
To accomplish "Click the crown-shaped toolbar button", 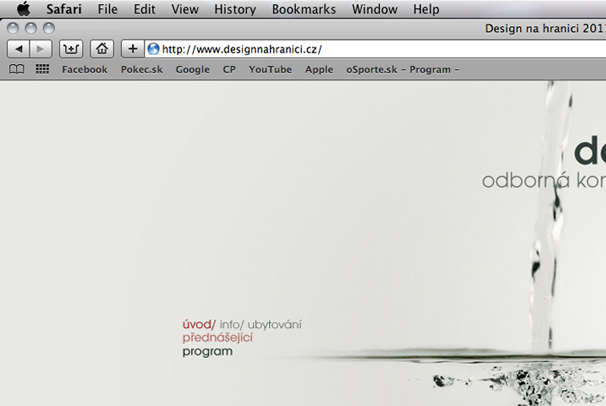I will point(72,48).
